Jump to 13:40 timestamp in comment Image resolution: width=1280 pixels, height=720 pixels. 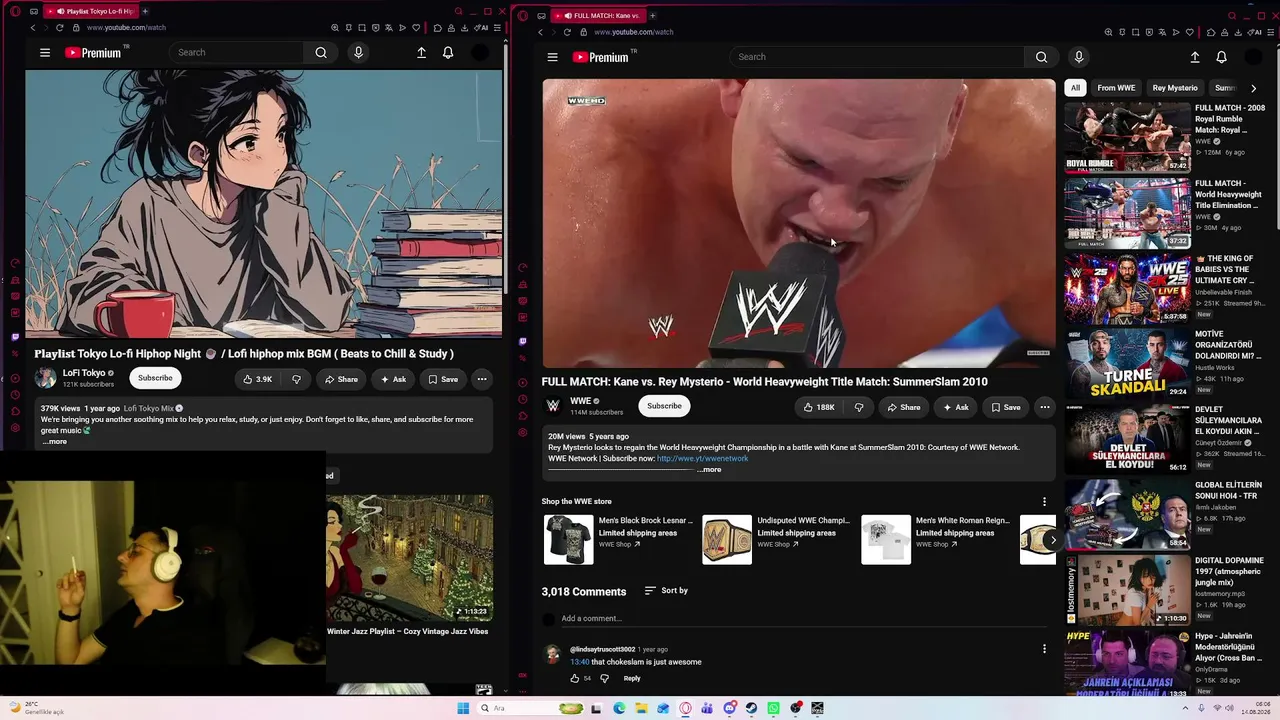[580, 662]
